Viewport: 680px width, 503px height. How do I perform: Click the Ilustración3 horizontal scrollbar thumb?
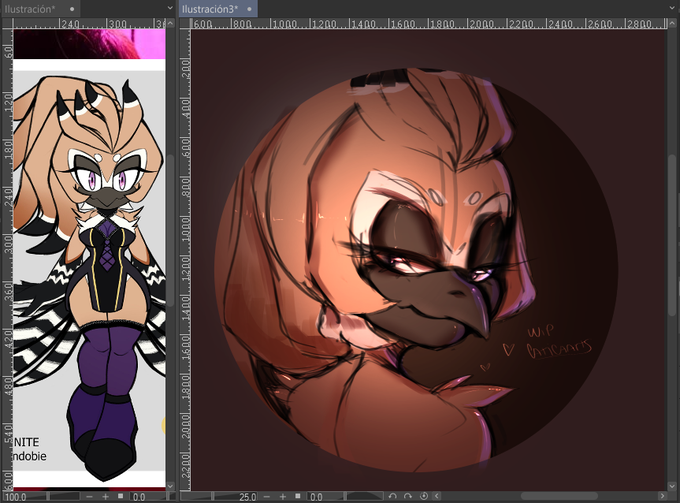tap(559, 496)
